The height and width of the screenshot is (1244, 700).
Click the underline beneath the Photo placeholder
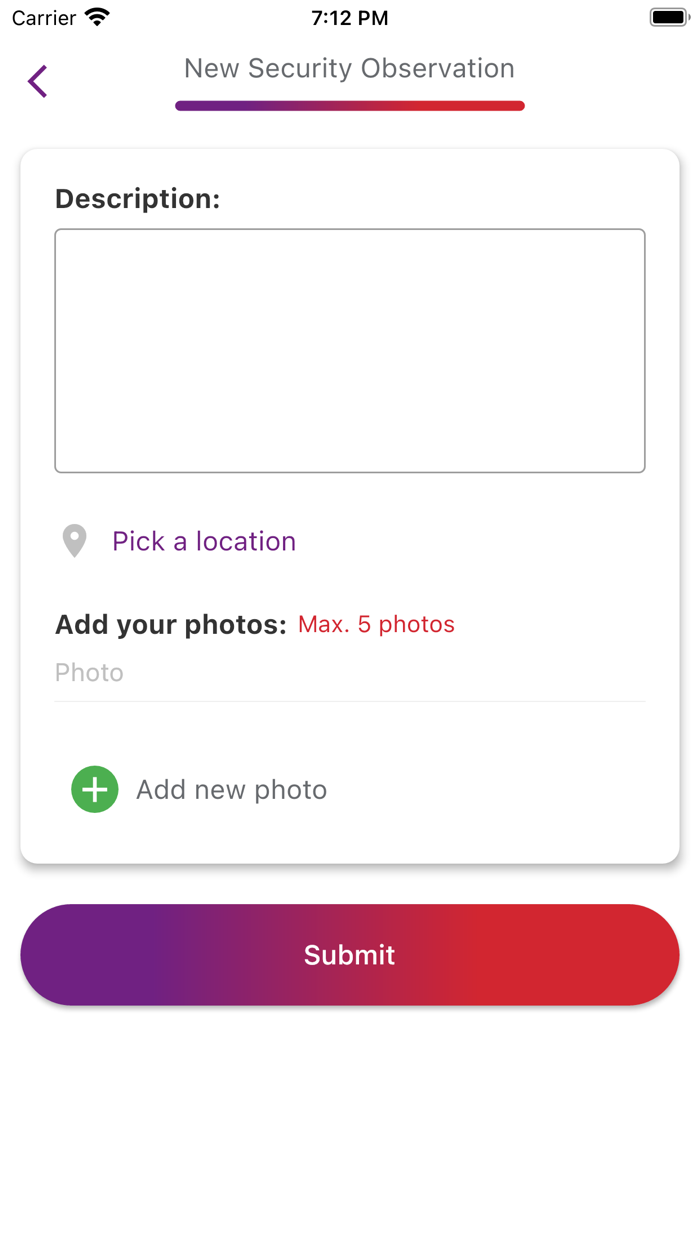click(x=350, y=701)
